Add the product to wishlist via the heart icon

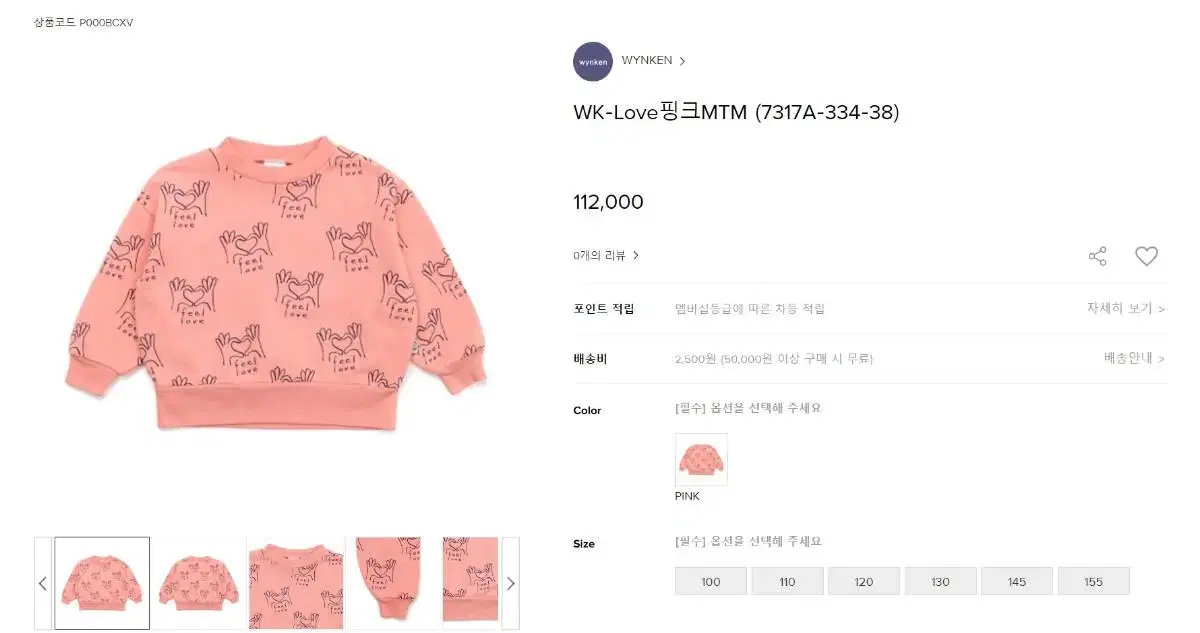point(1146,256)
